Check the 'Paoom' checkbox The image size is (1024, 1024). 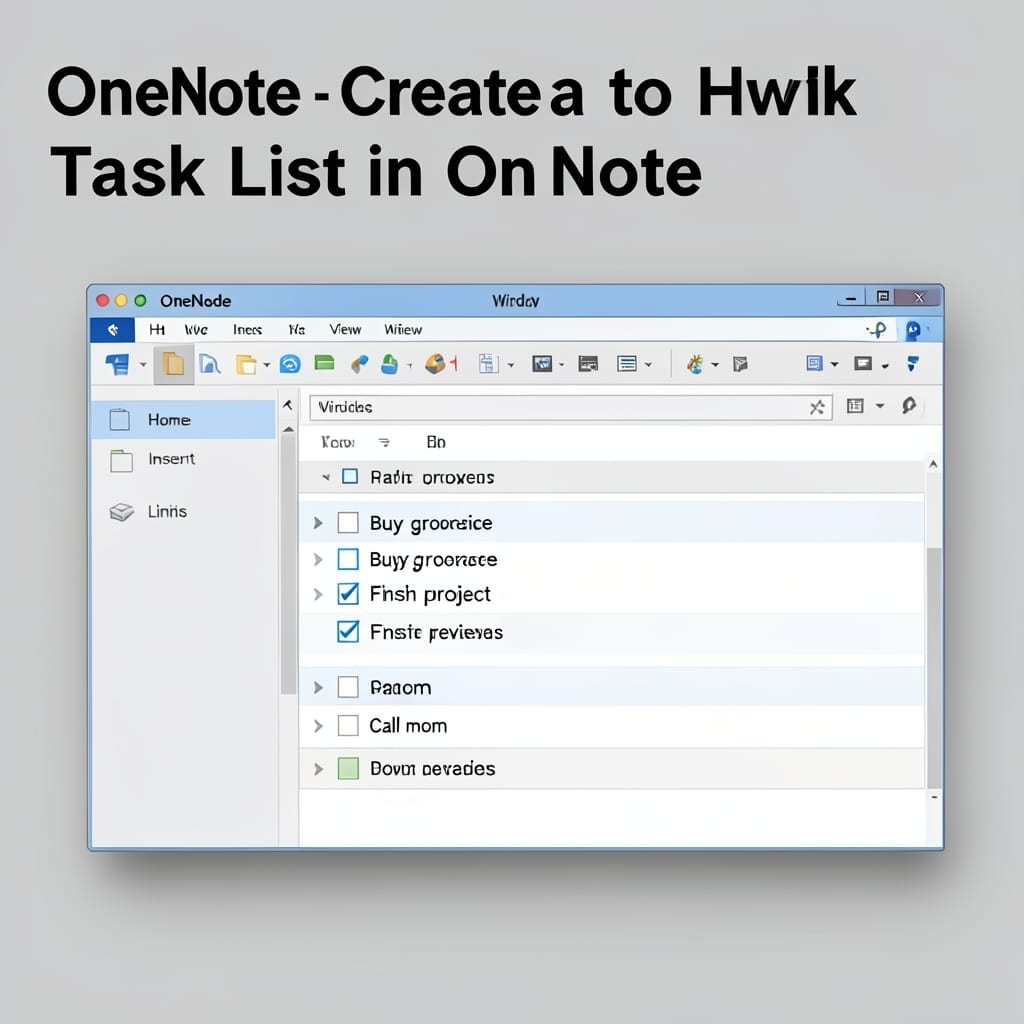pos(348,687)
